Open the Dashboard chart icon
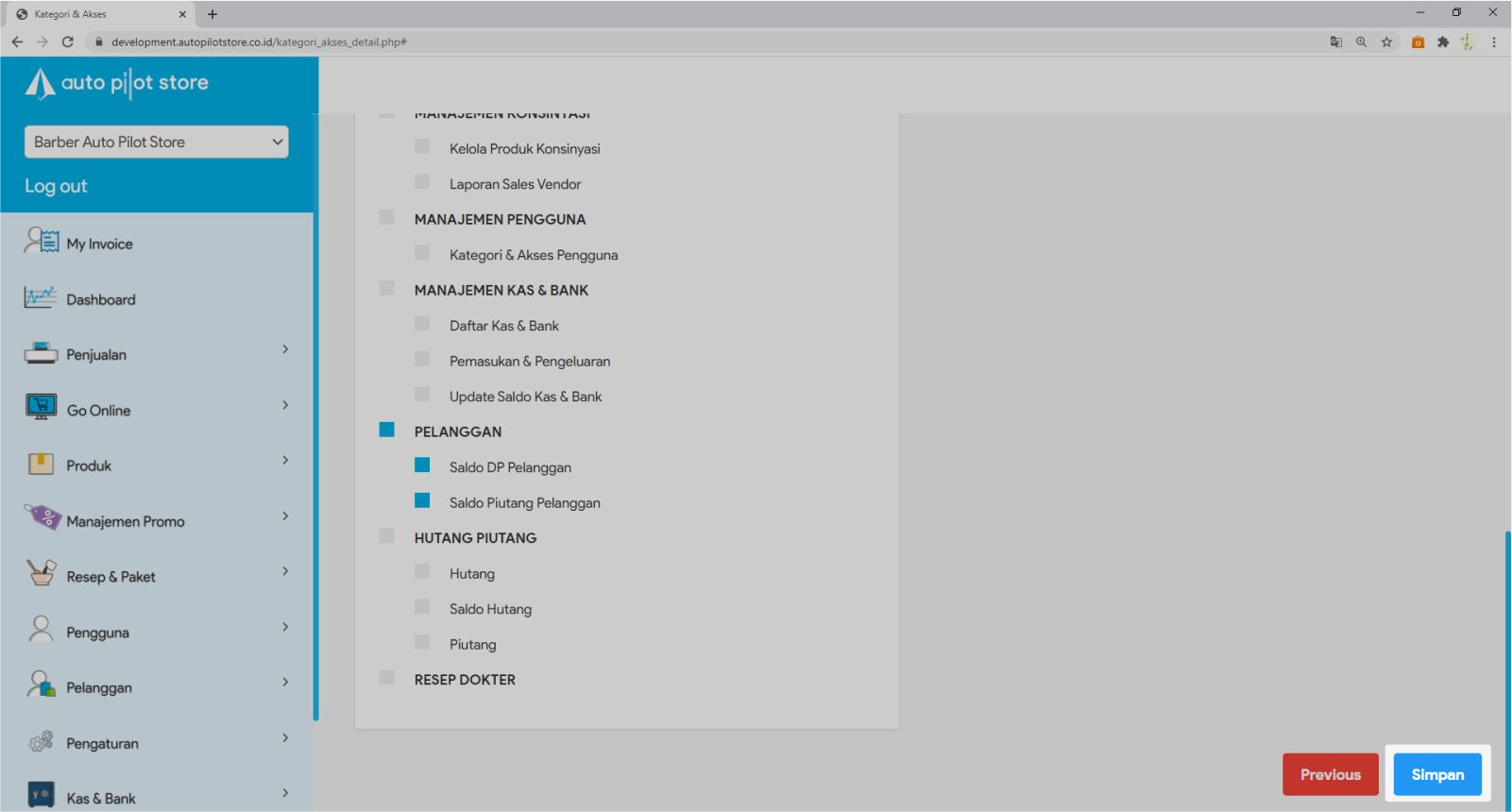This screenshot has width=1512, height=812. point(41,297)
